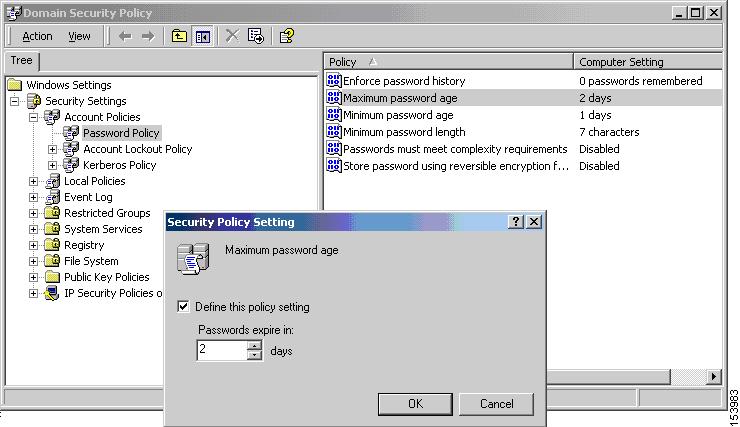740x427 pixels.
Task: Click the File System folder icon
Action: (x=52, y=261)
